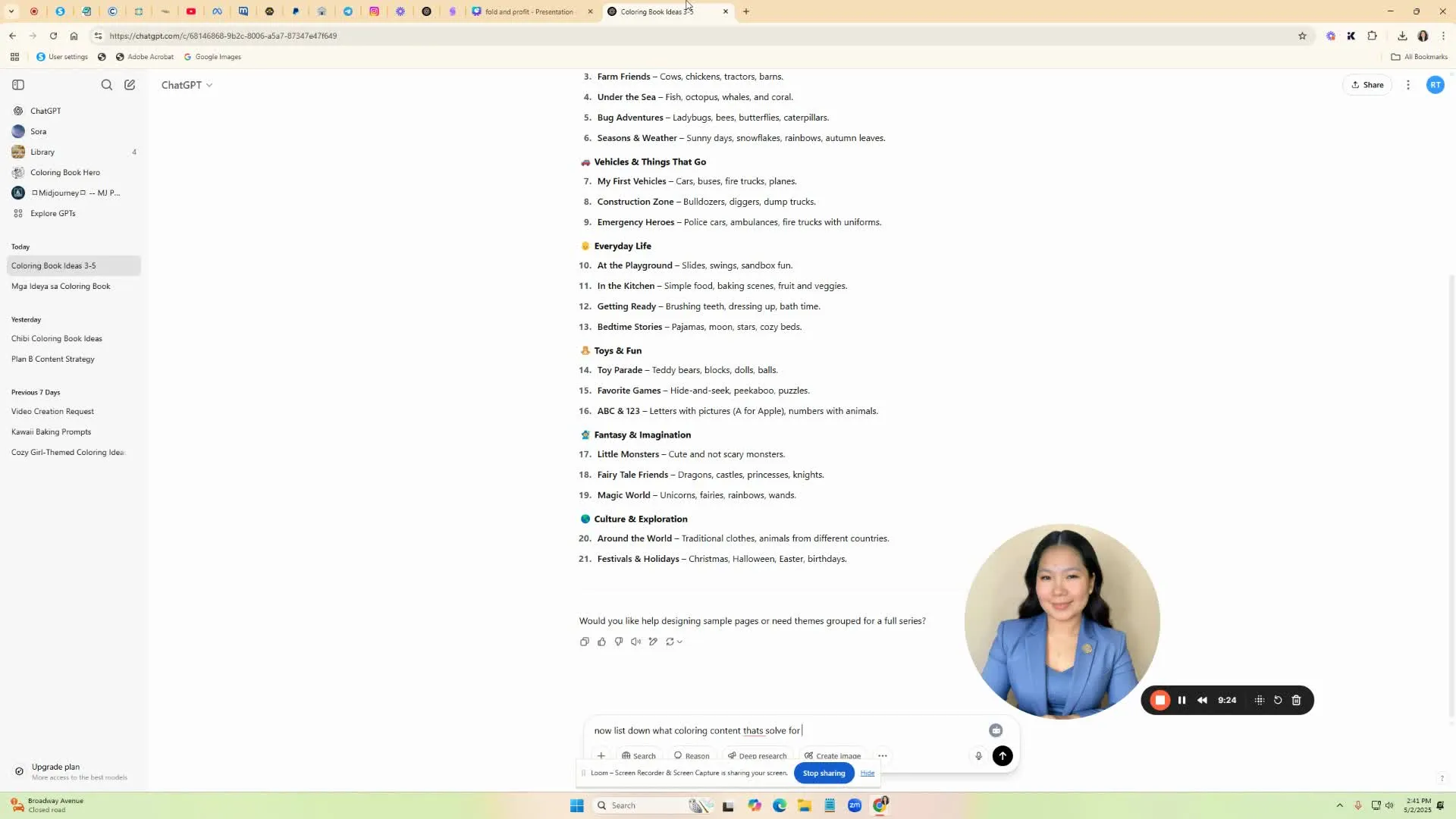Send the message with arrow button
Screen dimensions: 1456x819
coord(1003,755)
